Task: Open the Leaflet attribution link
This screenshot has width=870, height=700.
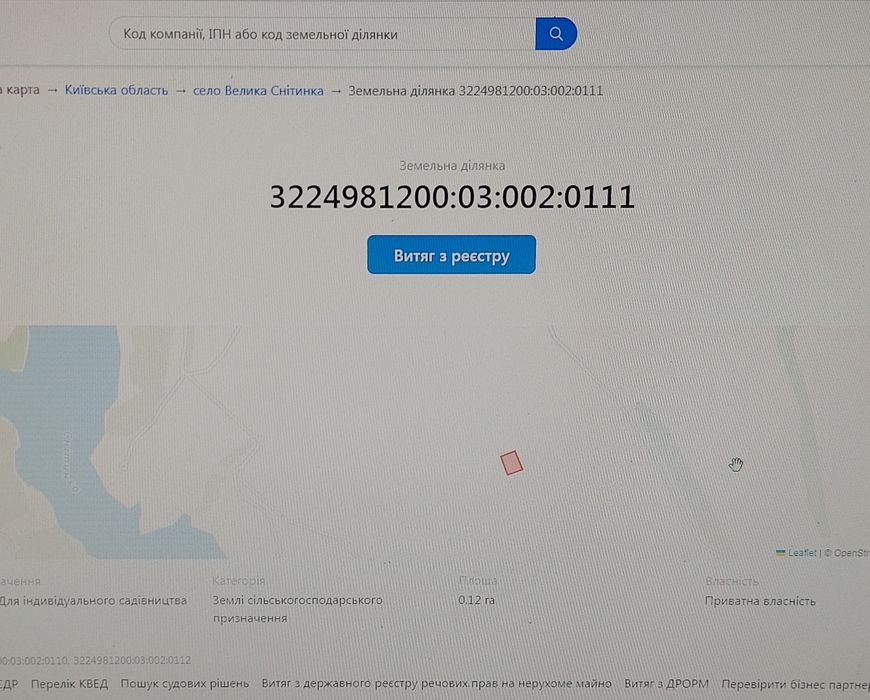Action: coord(802,552)
